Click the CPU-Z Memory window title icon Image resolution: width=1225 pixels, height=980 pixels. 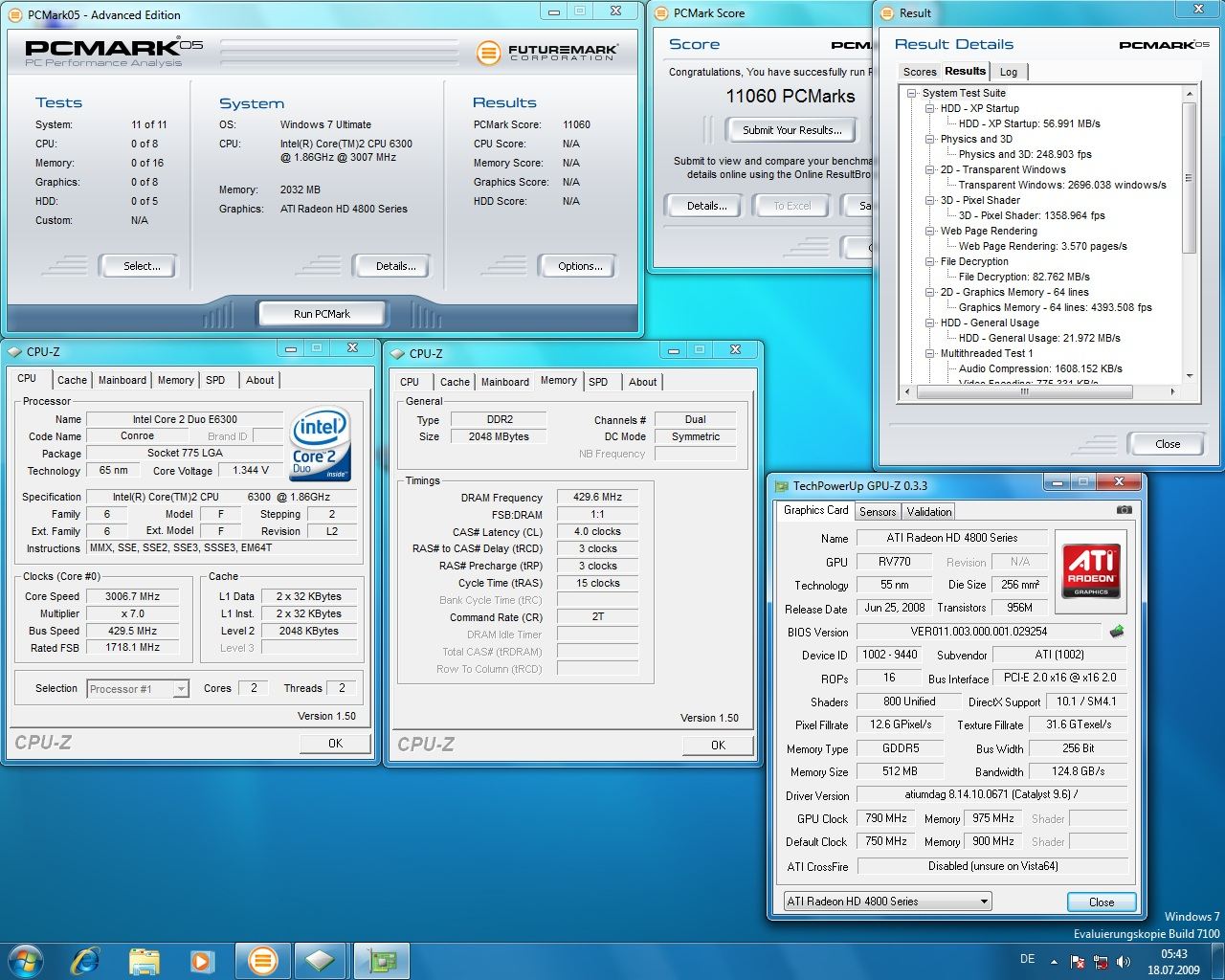pyautogui.click(x=397, y=353)
